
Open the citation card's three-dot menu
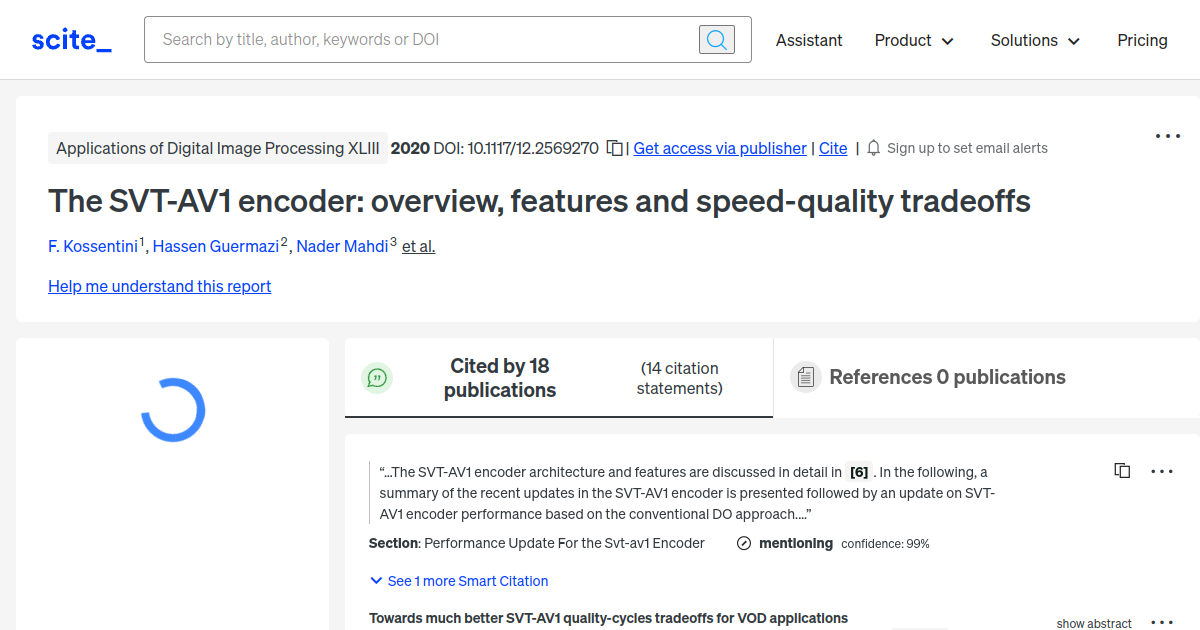(x=1162, y=470)
